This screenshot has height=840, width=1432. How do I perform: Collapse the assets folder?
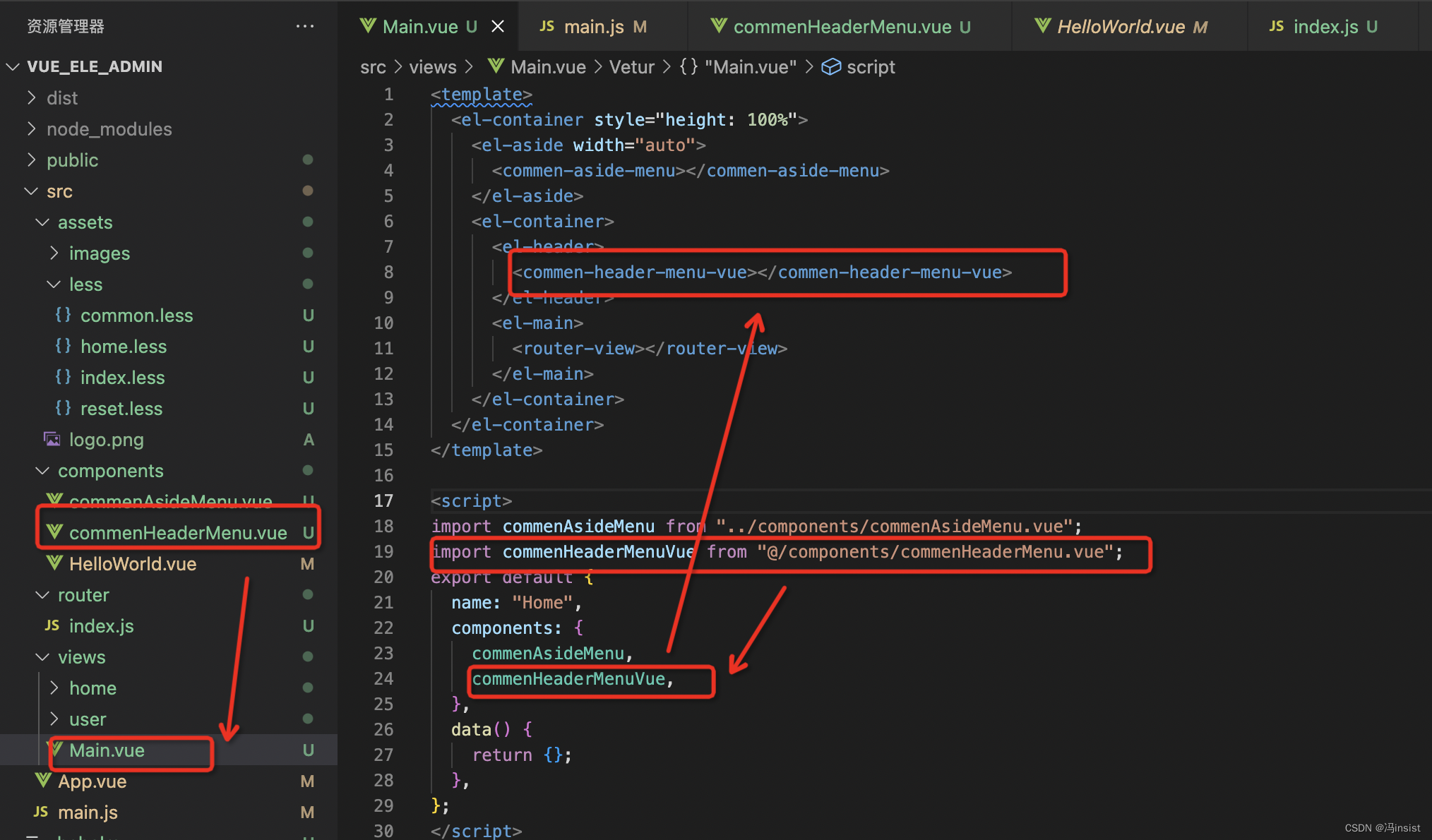coord(41,222)
